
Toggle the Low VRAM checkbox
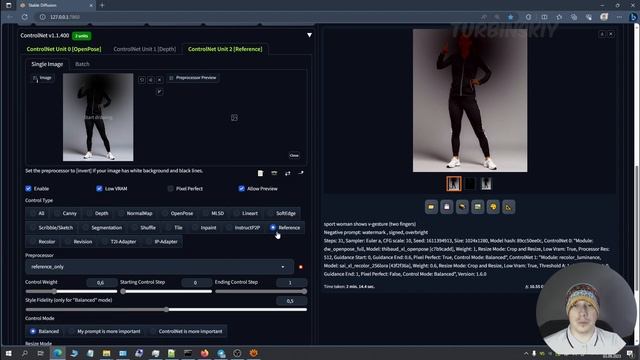99,189
